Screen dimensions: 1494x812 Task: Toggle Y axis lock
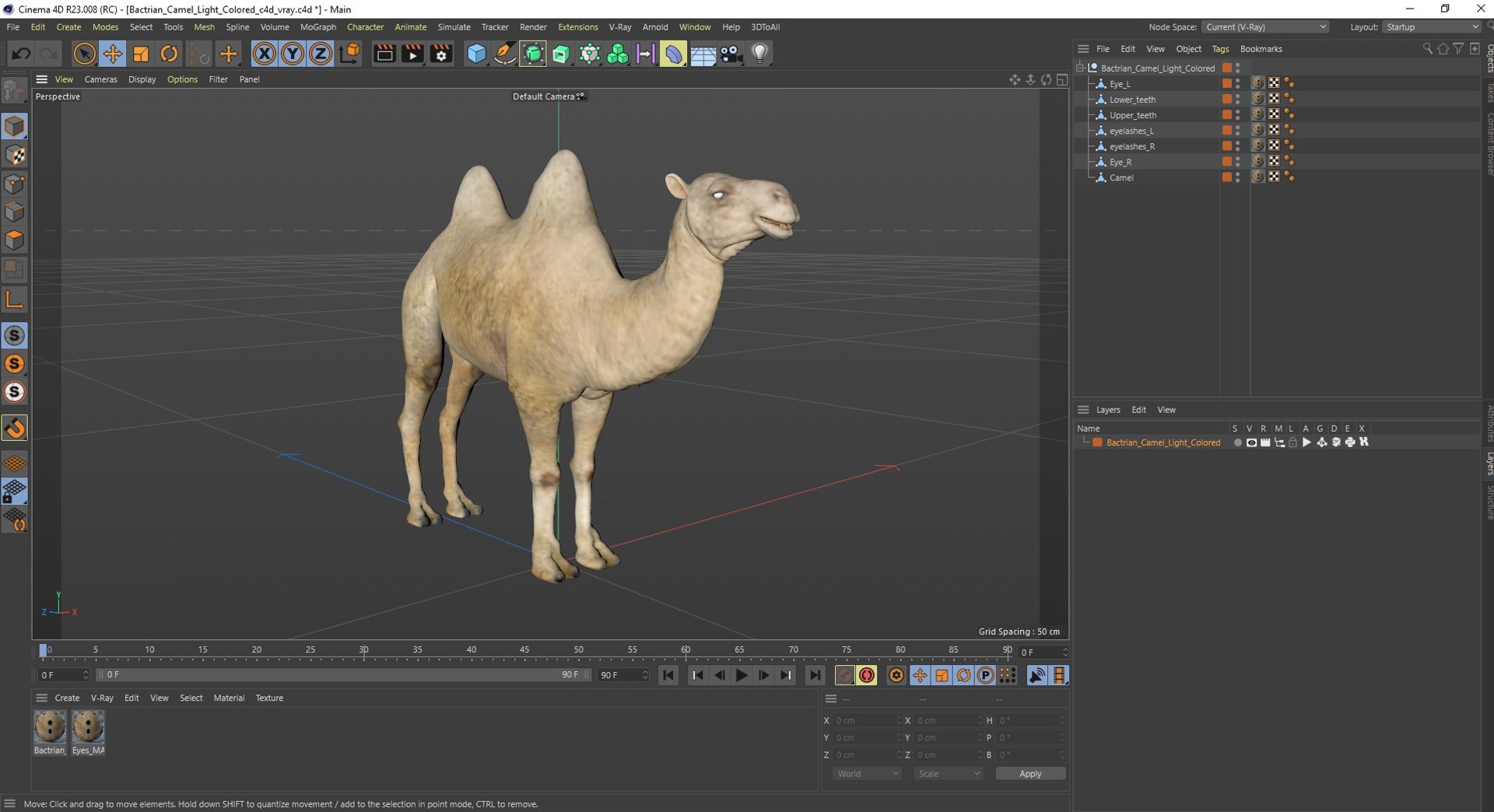(x=293, y=54)
